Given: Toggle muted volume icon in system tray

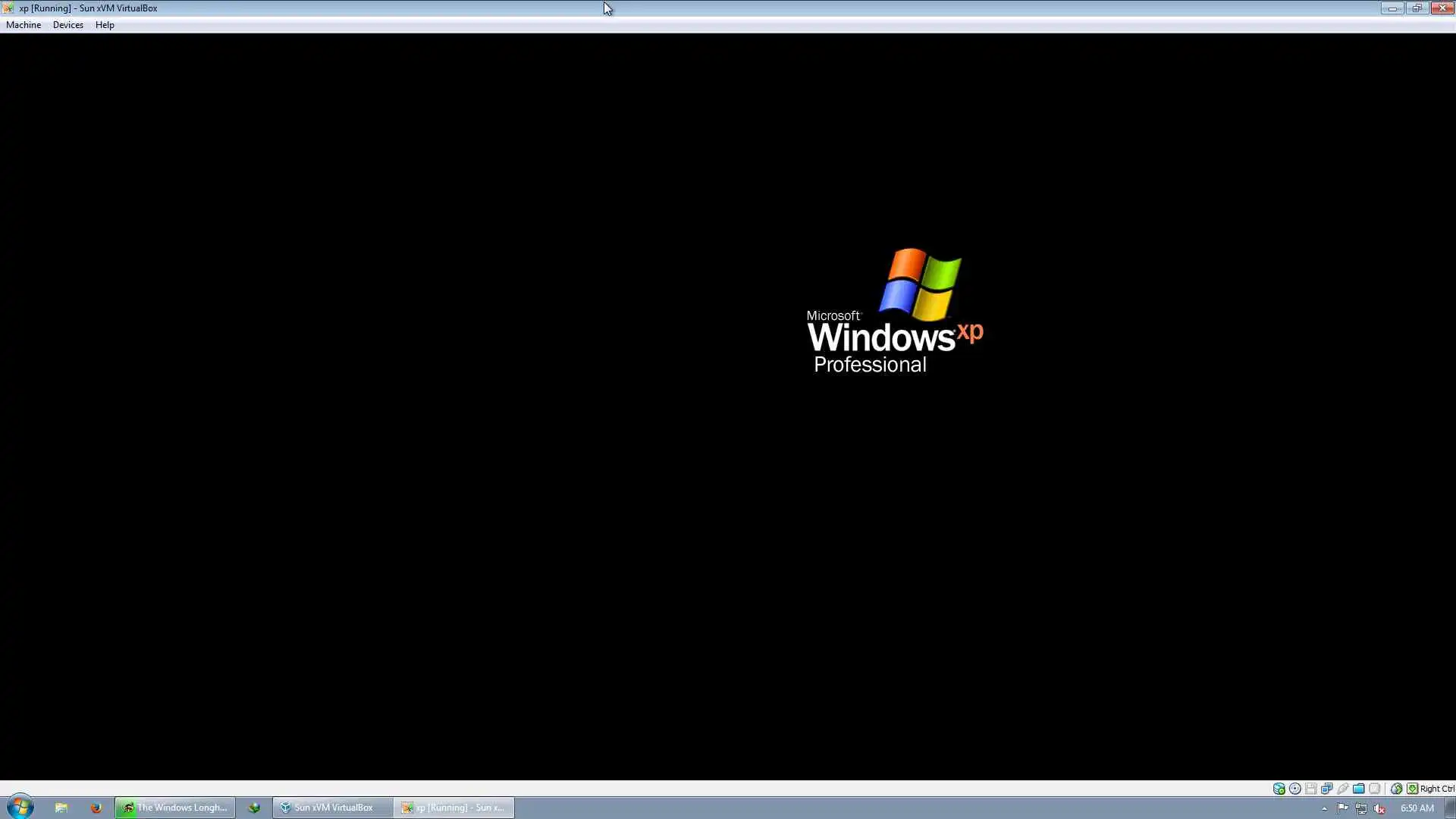Looking at the screenshot, I should point(1379,808).
